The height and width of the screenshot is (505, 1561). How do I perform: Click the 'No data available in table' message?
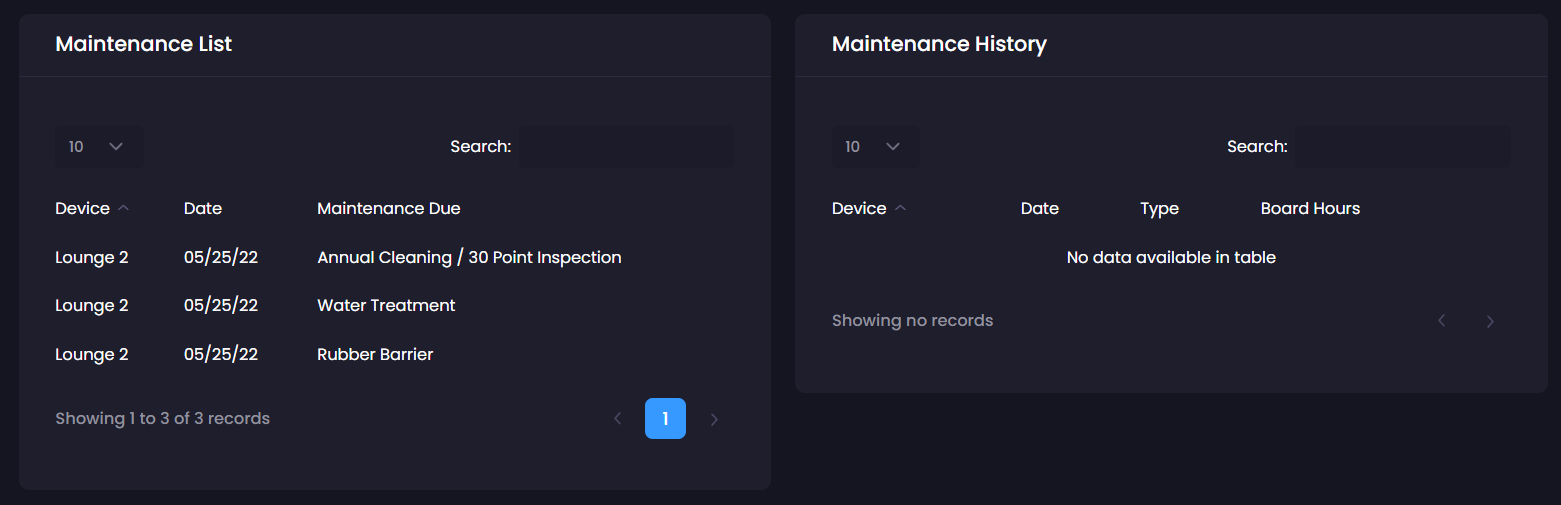click(x=1171, y=257)
